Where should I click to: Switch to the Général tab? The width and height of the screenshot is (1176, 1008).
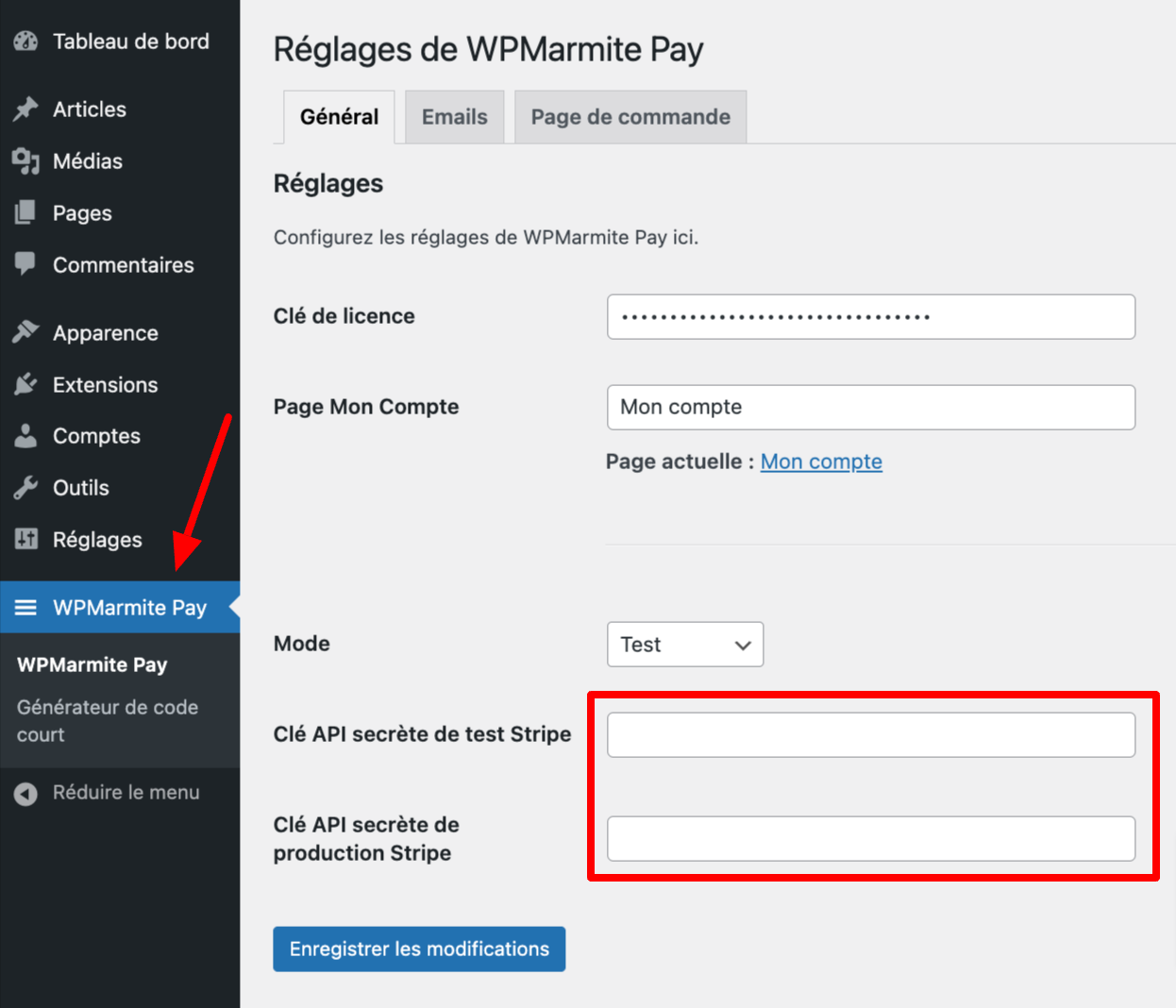339,117
